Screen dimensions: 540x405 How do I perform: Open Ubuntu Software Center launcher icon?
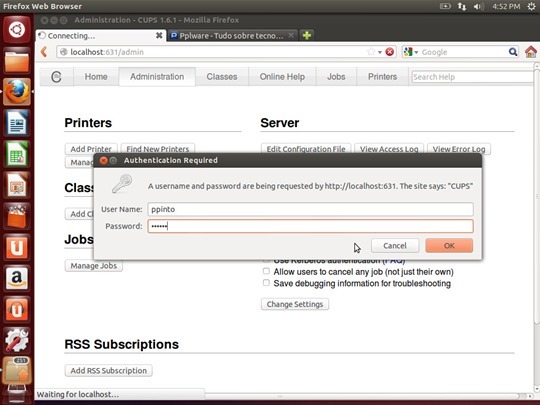point(17,216)
